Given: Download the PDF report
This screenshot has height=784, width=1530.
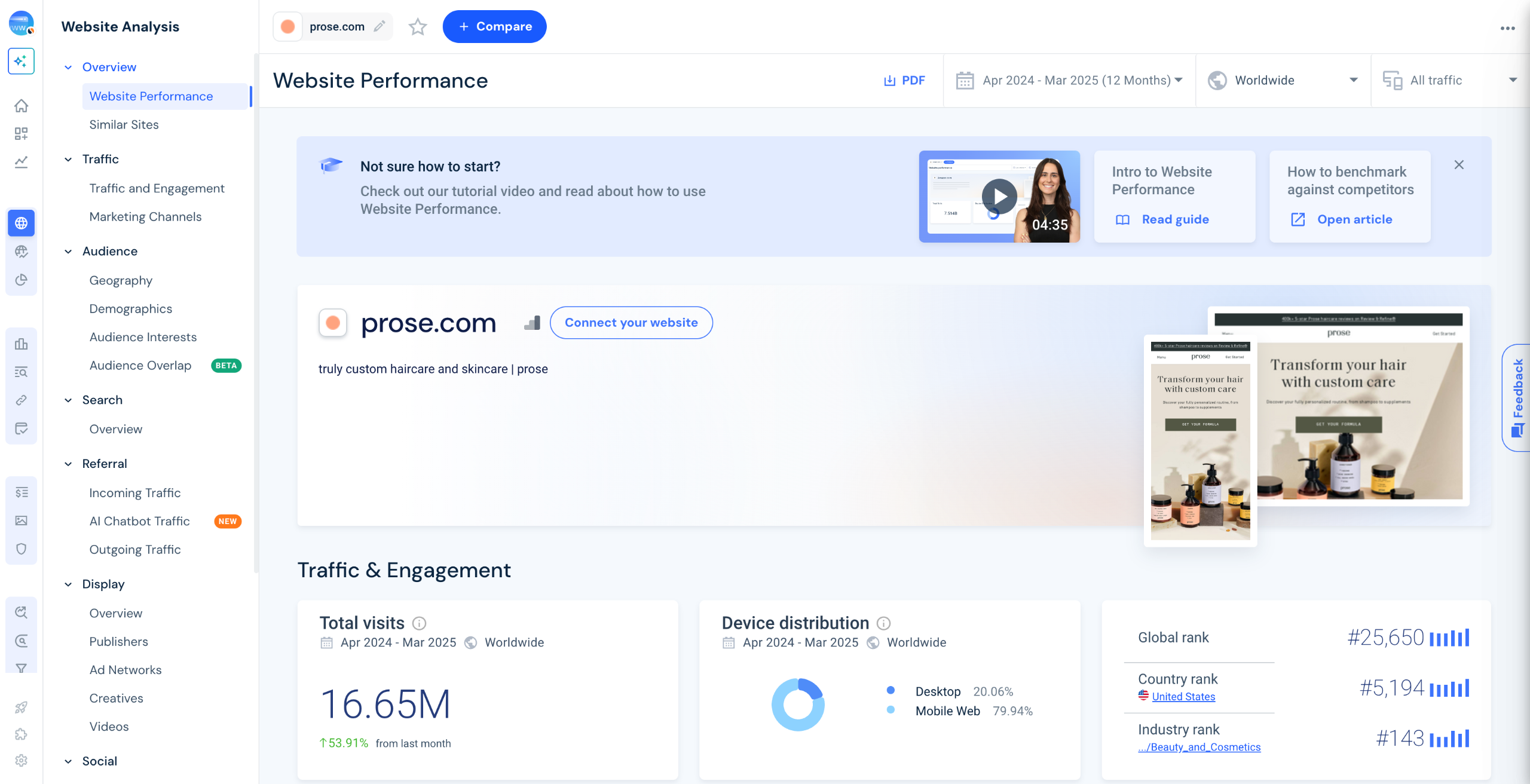Looking at the screenshot, I should (x=904, y=80).
